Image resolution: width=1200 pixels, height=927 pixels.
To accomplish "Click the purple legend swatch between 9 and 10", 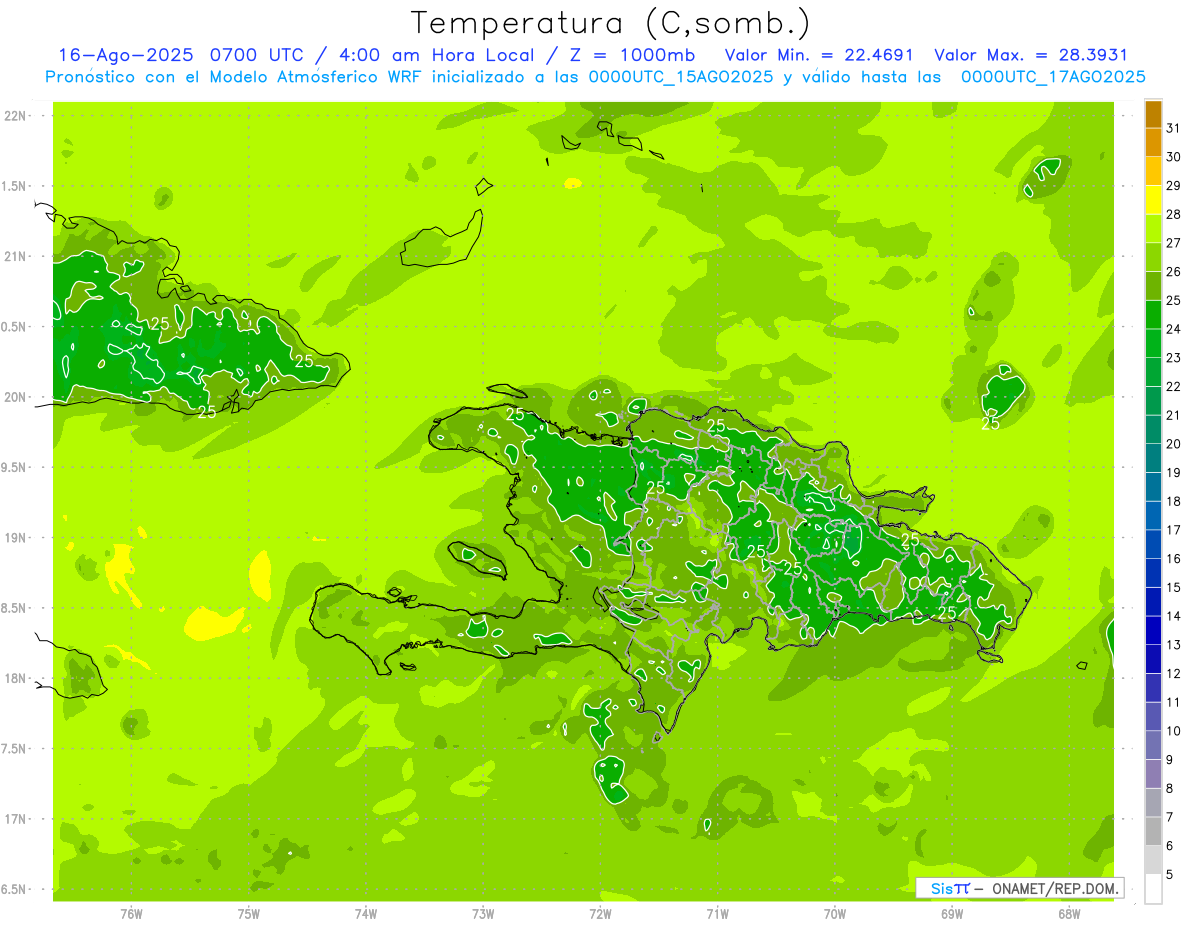I will [x=1153, y=745].
